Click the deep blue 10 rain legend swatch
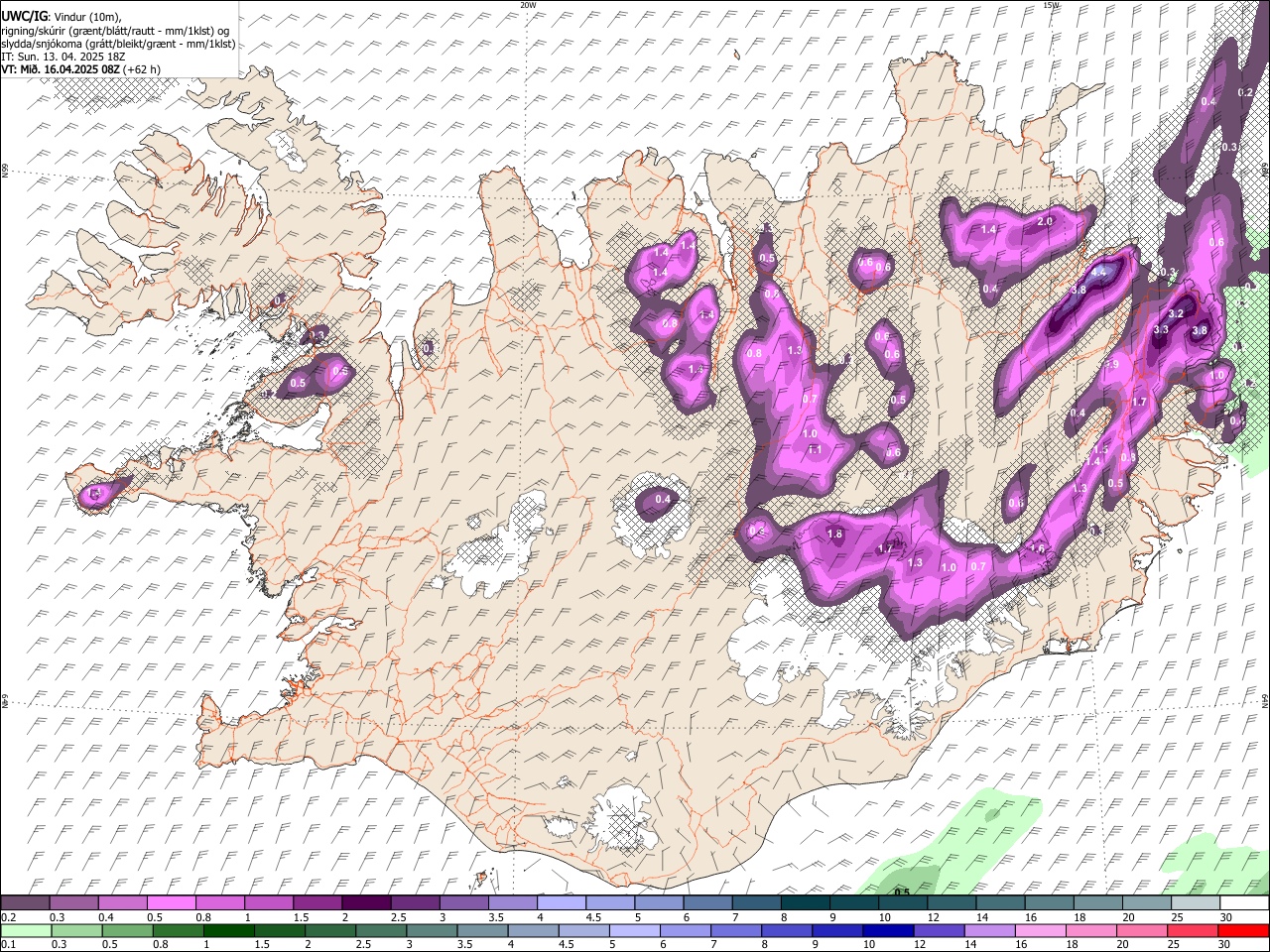The image size is (1270, 952). coord(888,930)
